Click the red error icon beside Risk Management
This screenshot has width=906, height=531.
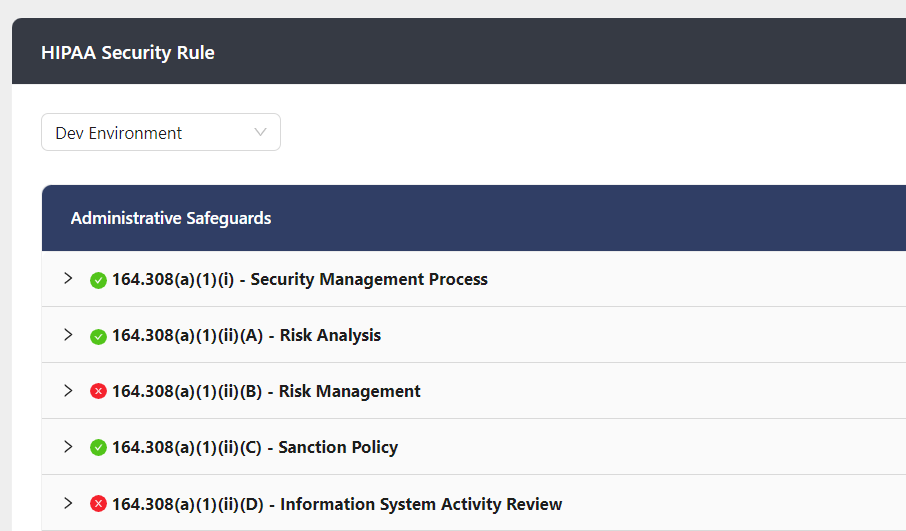98,392
